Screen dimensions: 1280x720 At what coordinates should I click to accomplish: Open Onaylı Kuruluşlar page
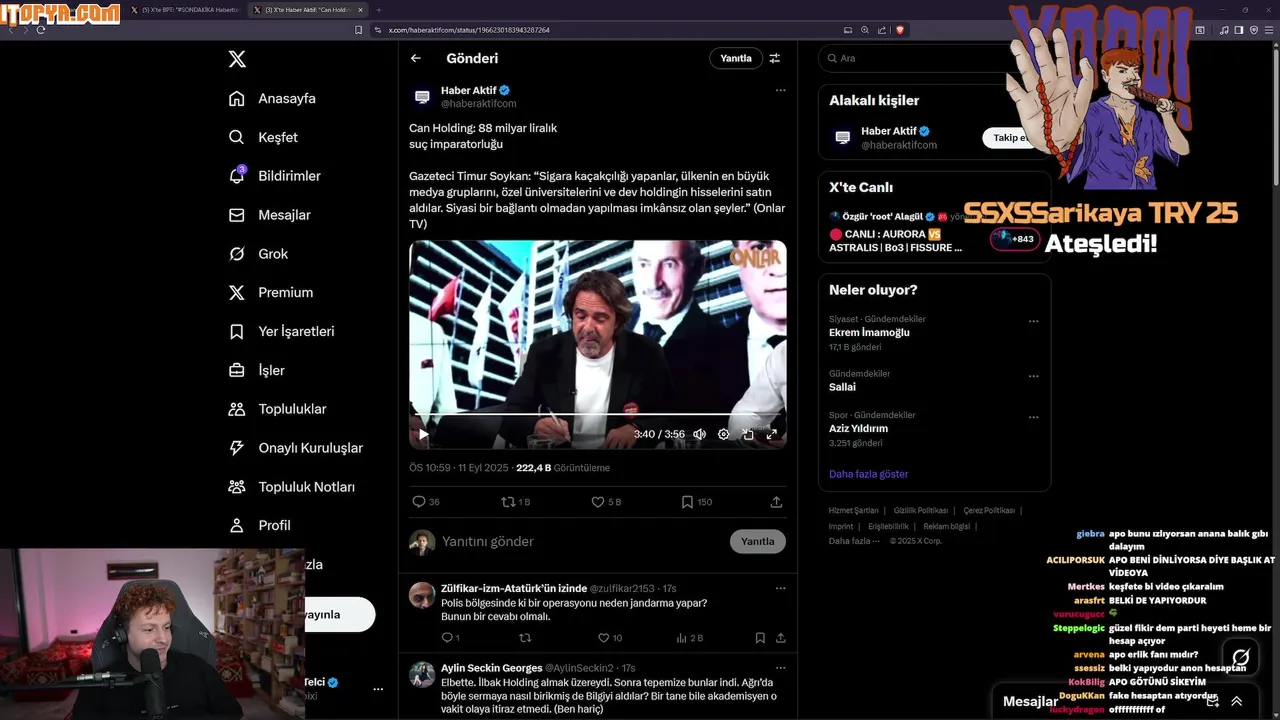click(295, 448)
